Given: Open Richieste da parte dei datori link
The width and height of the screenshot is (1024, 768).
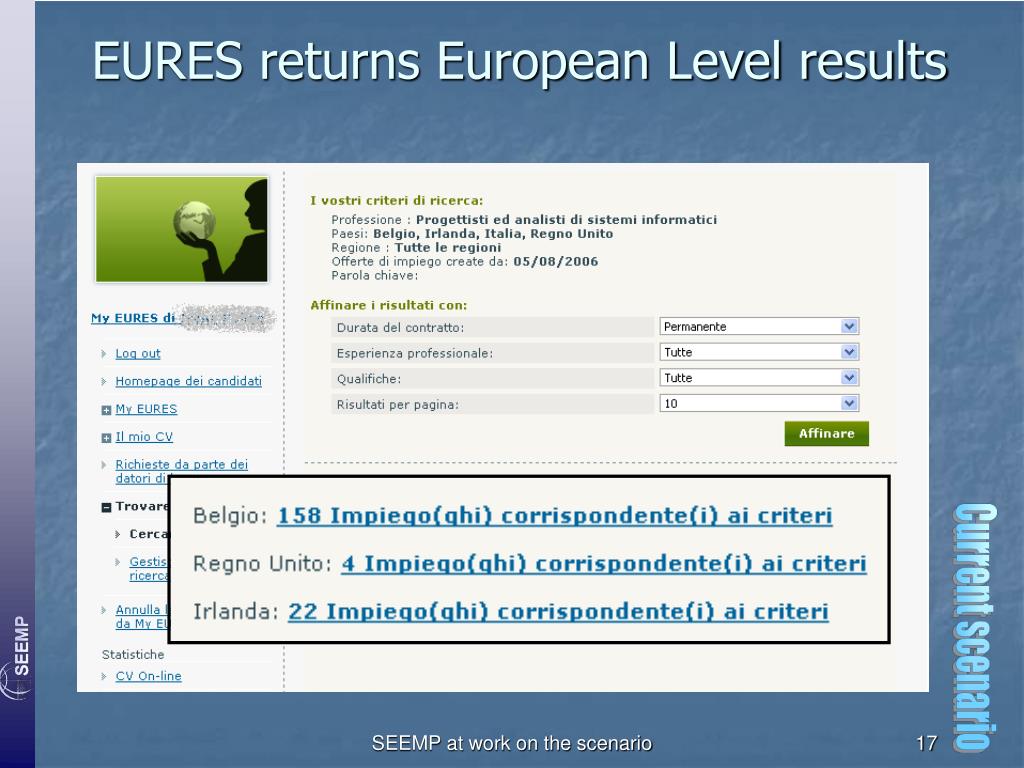Looking at the screenshot, I should [x=182, y=471].
